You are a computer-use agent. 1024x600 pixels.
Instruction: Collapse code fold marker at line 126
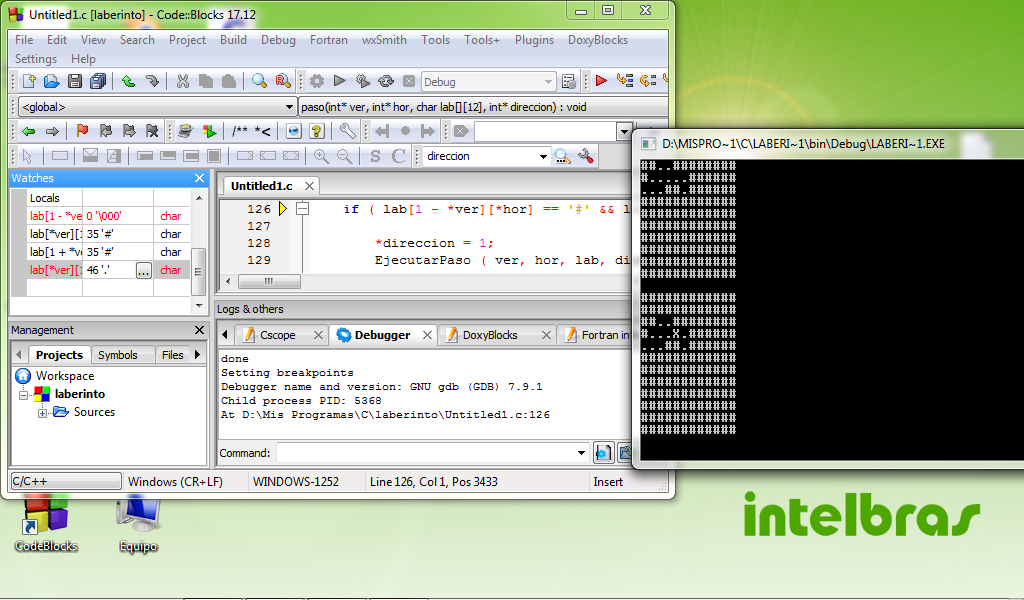coord(302,209)
